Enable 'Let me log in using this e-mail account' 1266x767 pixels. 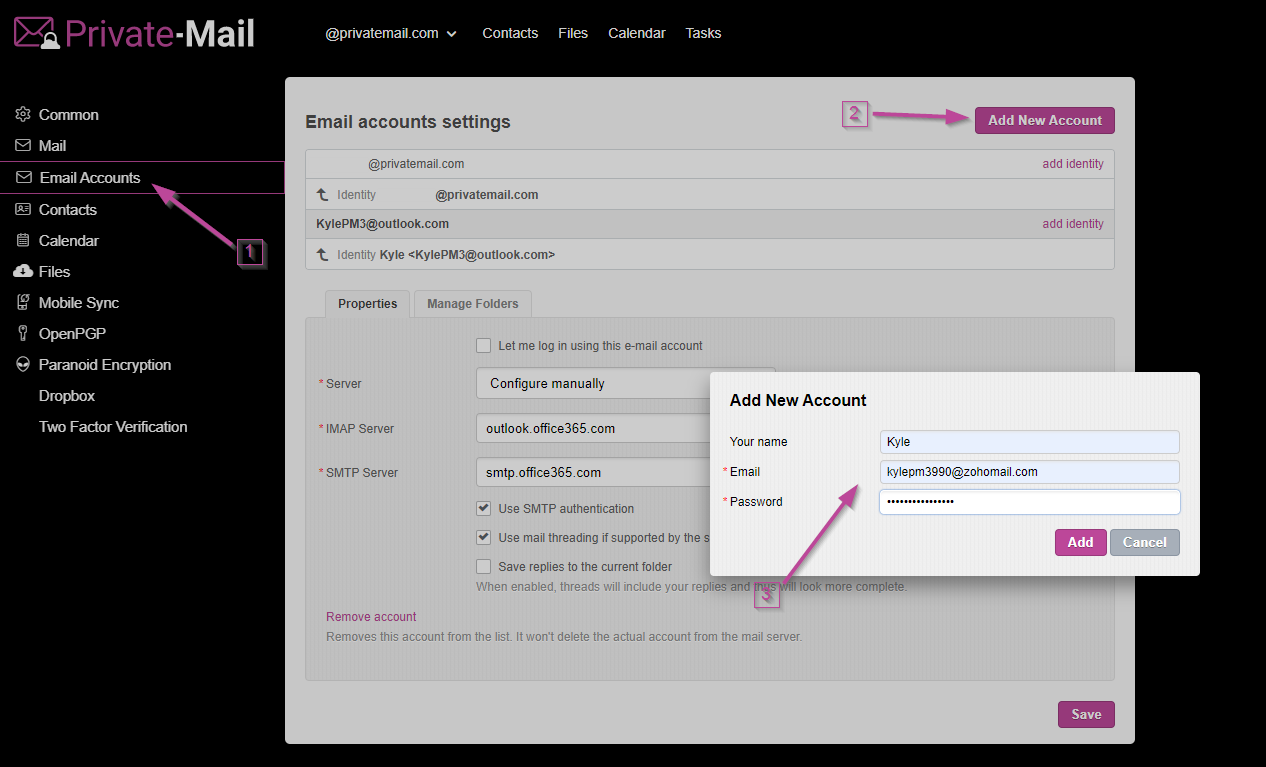pyautogui.click(x=484, y=346)
